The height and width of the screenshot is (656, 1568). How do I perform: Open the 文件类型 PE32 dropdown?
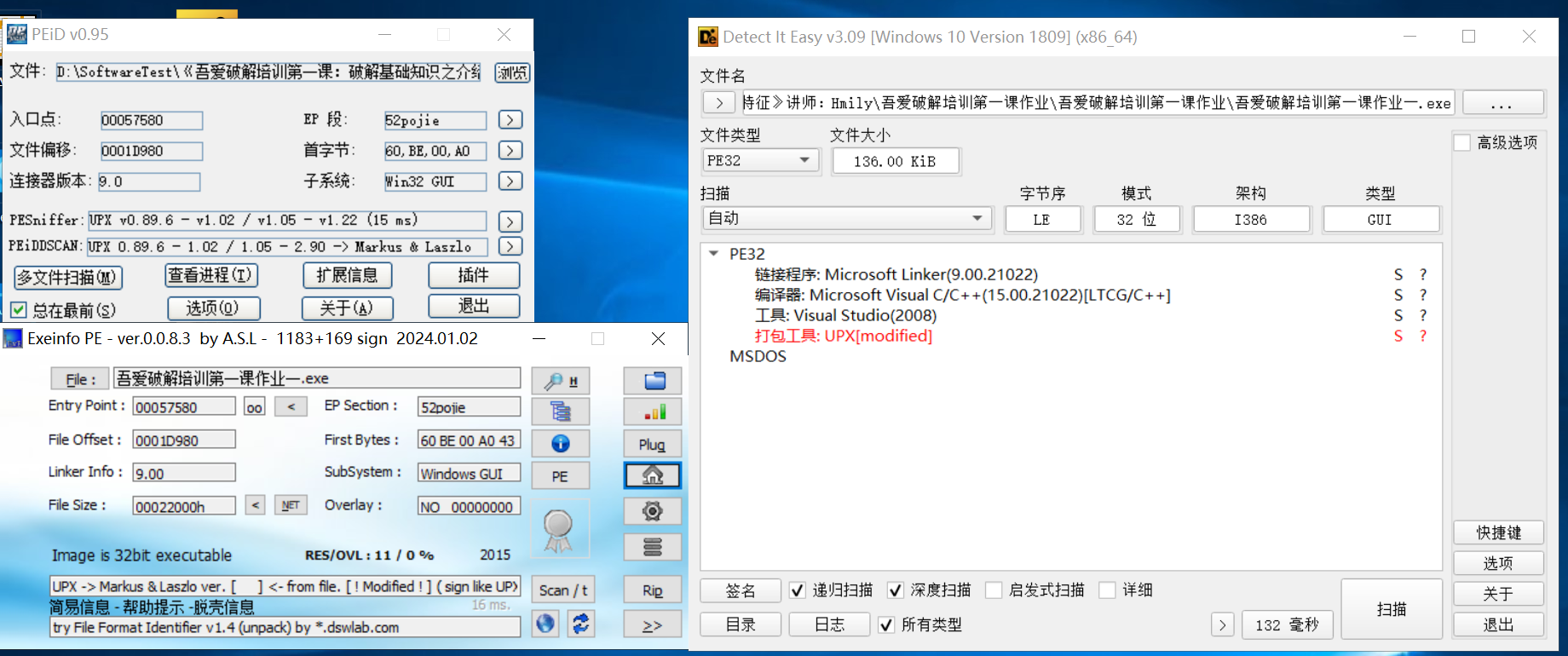759,160
